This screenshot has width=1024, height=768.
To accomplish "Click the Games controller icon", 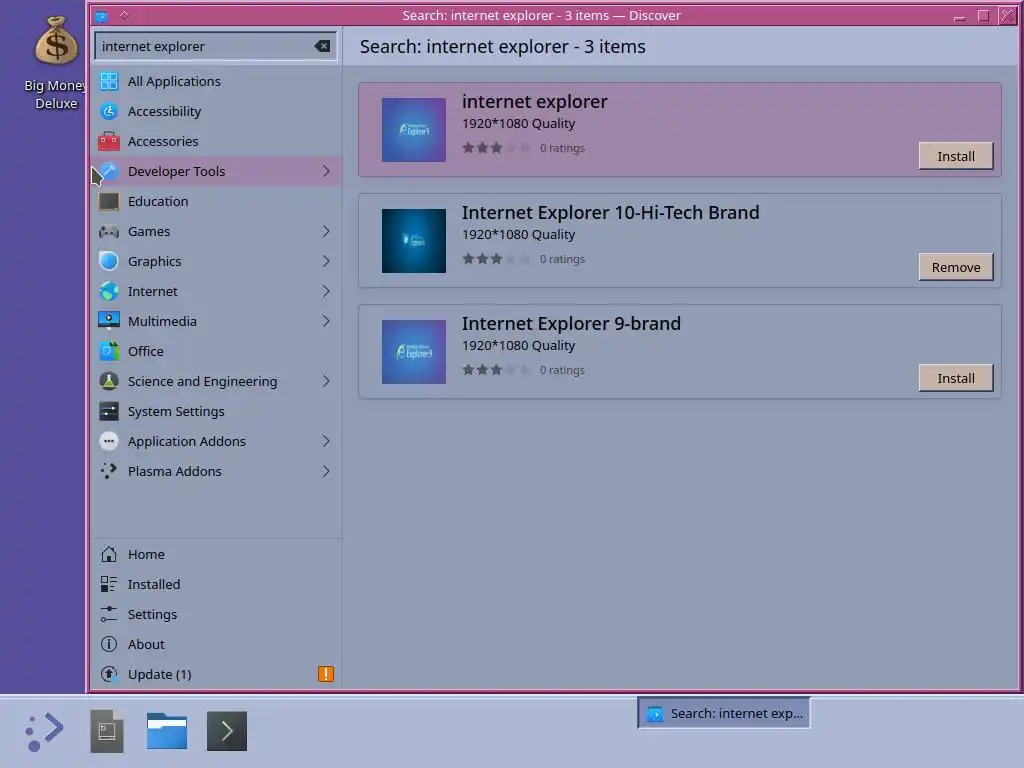I will (x=109, y=231).
